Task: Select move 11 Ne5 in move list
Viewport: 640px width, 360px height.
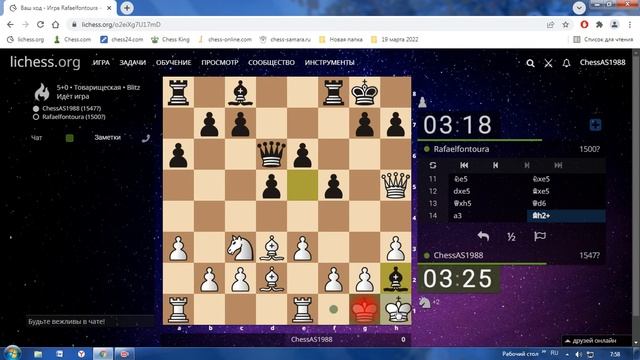Action: tap(488, 179)
